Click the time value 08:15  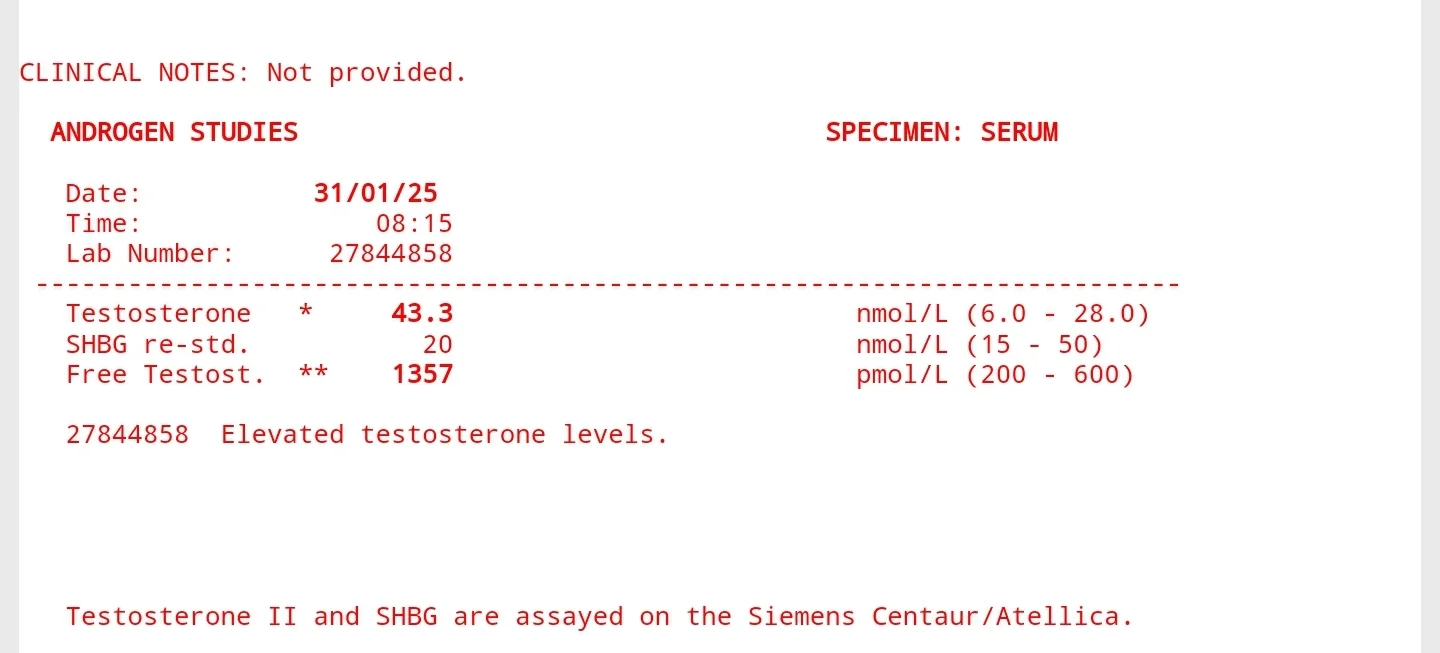(x=414, y=223)
